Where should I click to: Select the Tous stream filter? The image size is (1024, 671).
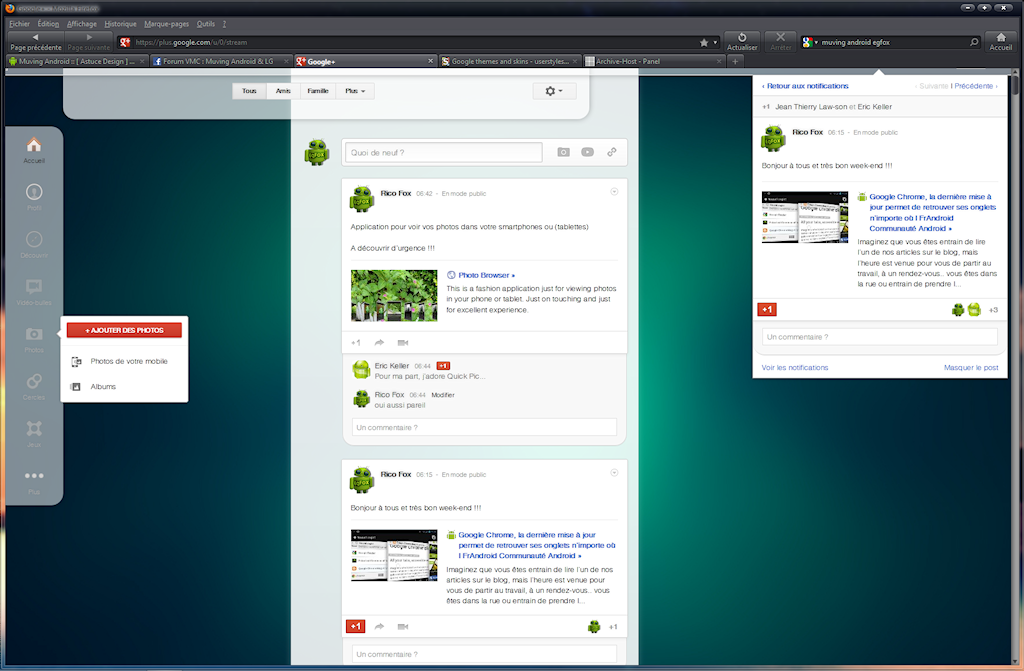(249, 91)
